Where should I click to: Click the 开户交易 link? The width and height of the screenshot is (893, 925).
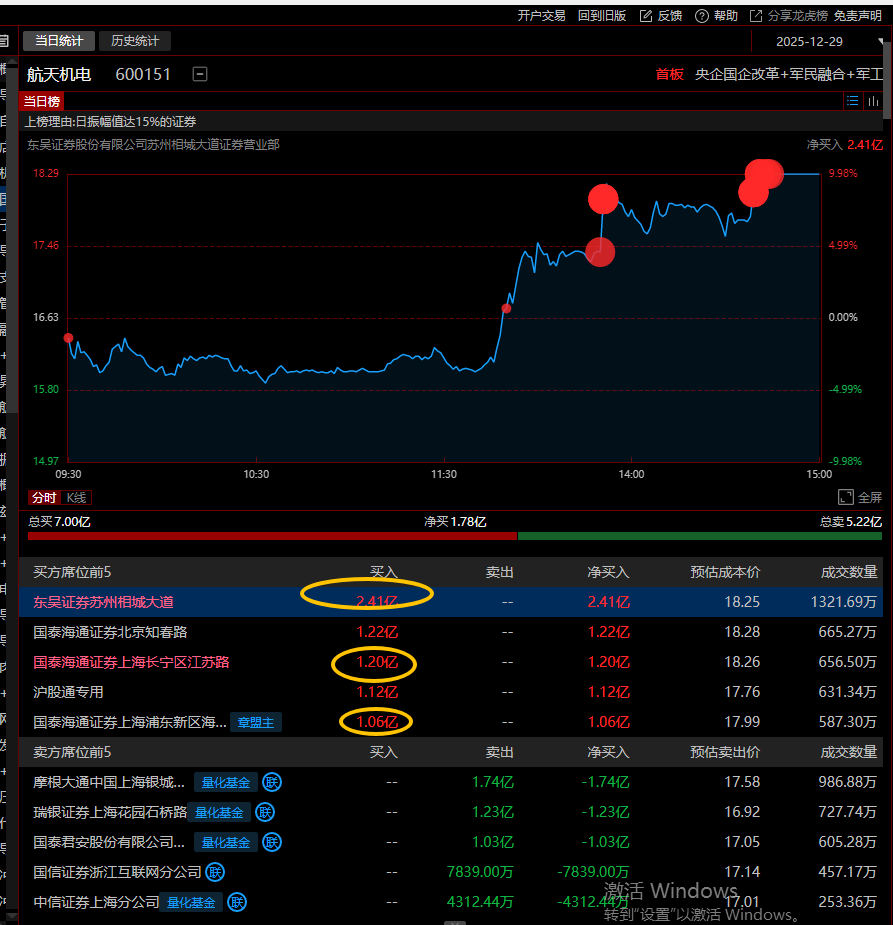point(541,16)
